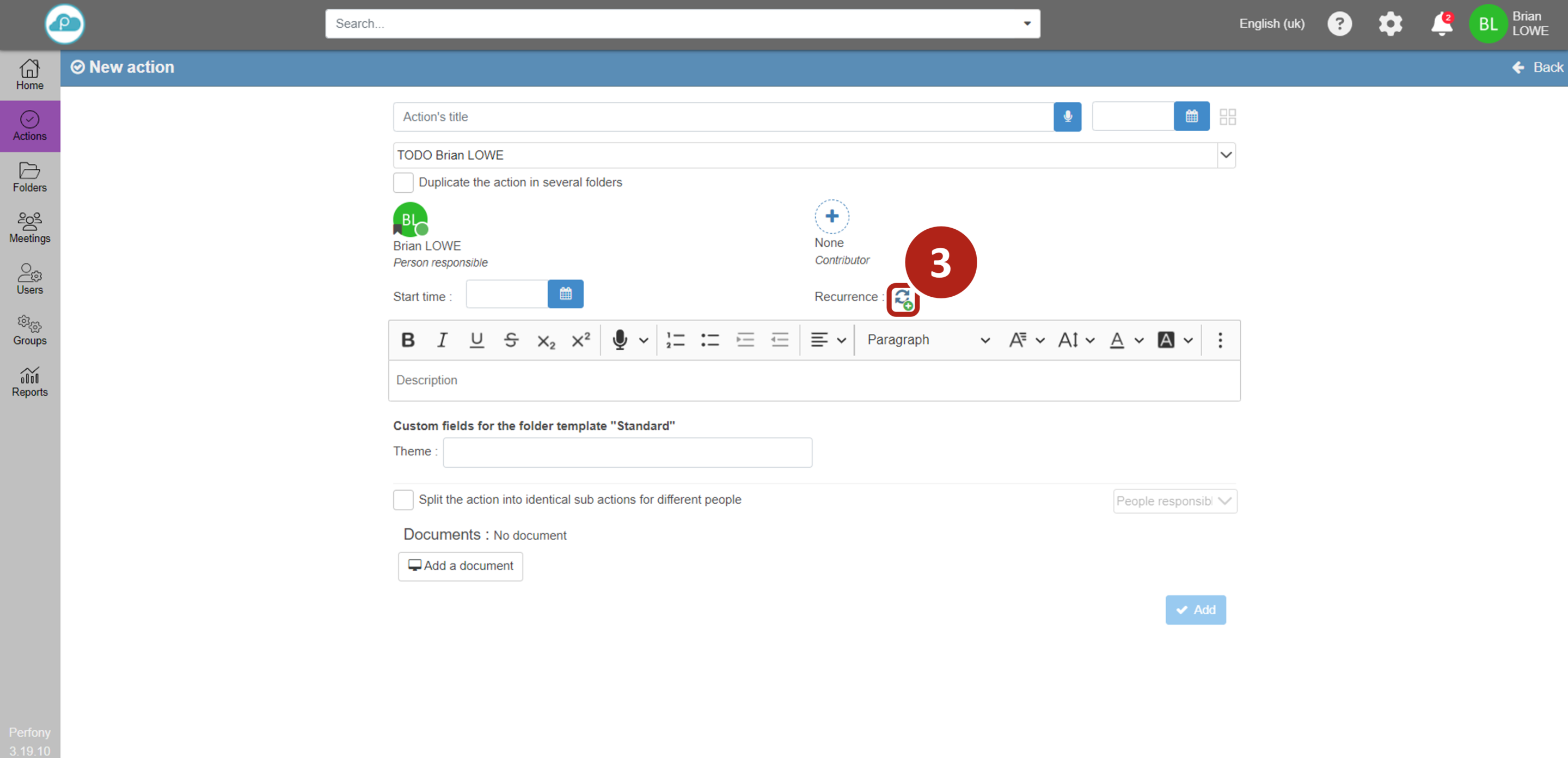Viewport: 1568px width, 758px height.
Task: Enable Duplicate the action in several folders
Action: coord(403,182)
